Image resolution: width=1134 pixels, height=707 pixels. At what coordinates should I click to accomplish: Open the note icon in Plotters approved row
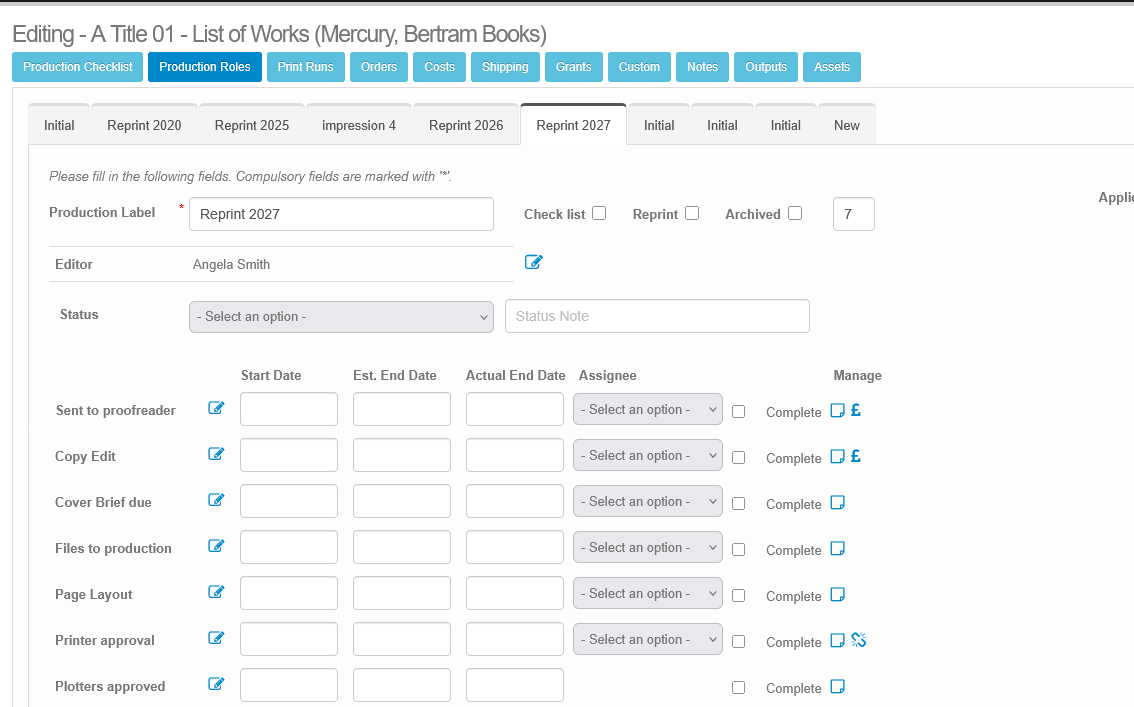(x=838, y=687)
